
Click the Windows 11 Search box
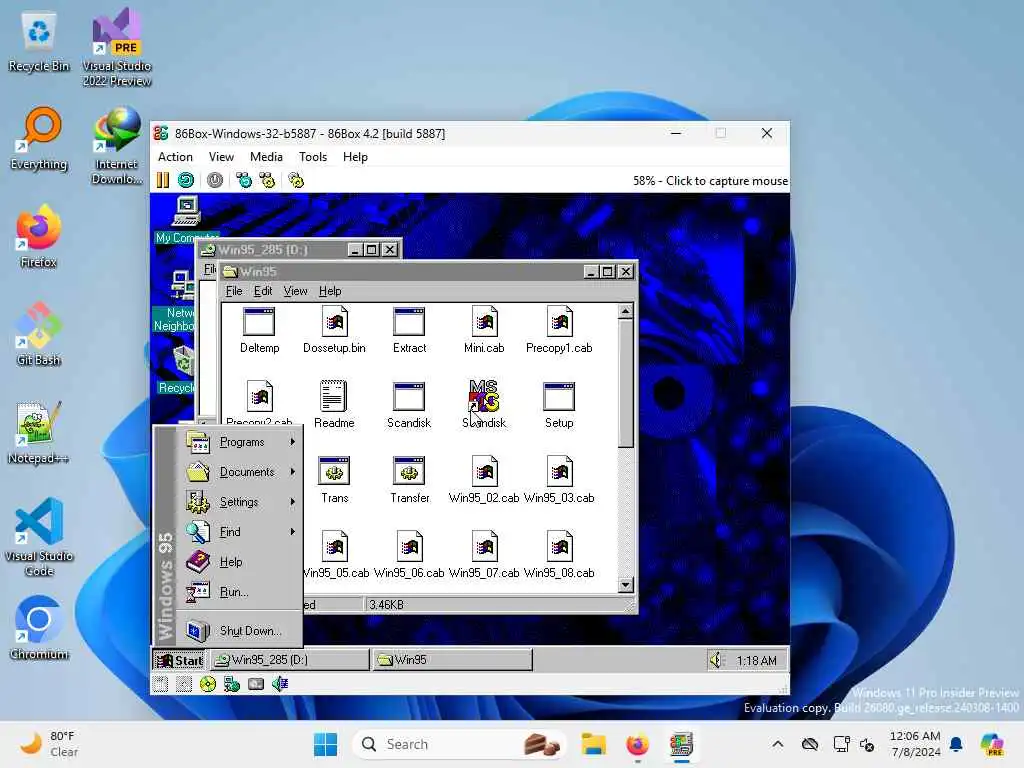[x=458, y=744]
